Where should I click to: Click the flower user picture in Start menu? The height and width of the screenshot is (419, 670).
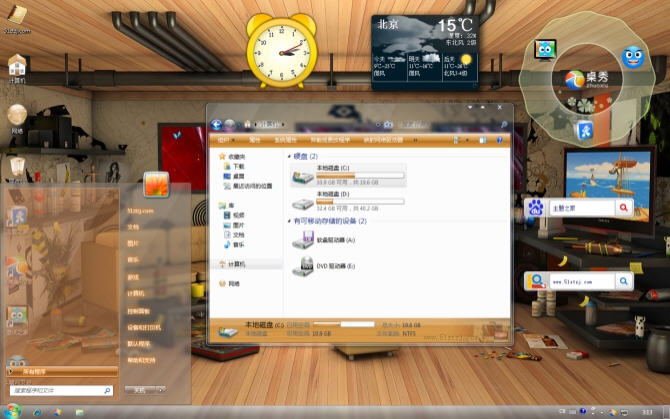[x=156, y=185]
